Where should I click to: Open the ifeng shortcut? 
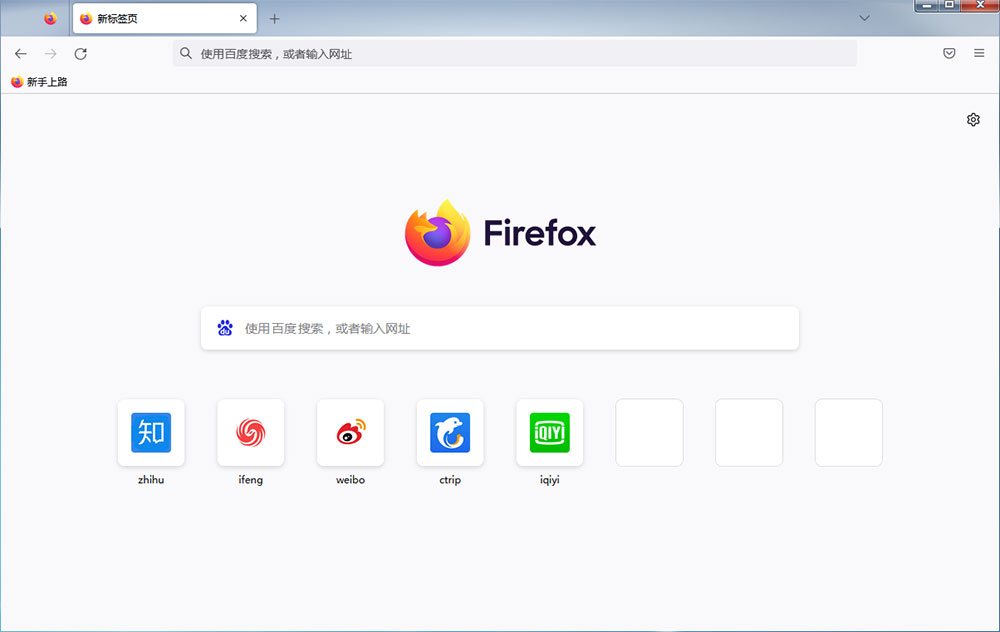click(x=250, y=433)
